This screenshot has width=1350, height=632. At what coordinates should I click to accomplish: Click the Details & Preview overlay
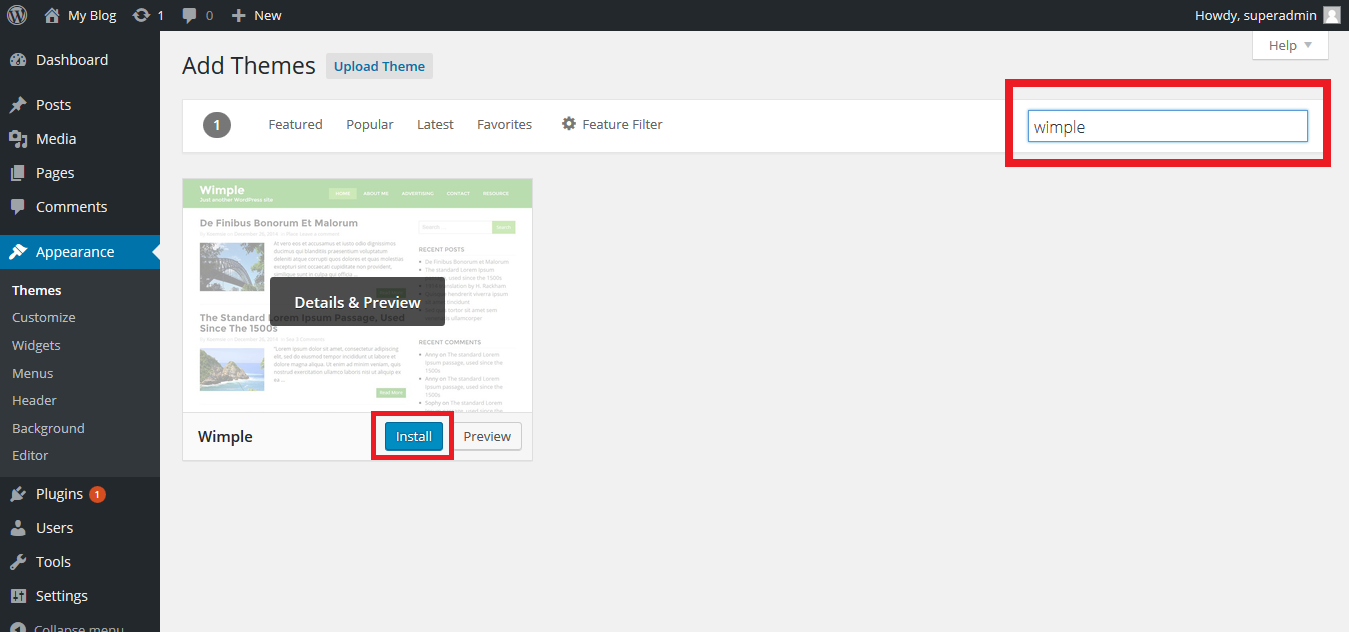pyautogui.click(x=357, y=302)
